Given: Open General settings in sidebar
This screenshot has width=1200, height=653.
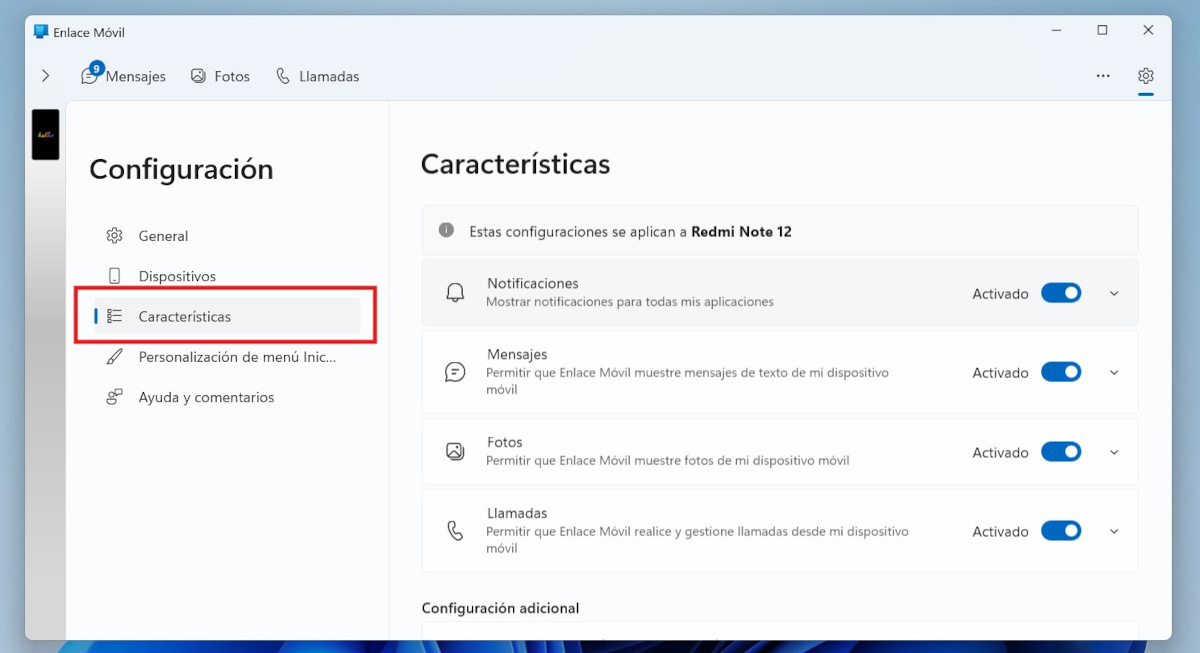Looking at the screenshot, I should 163,236.
